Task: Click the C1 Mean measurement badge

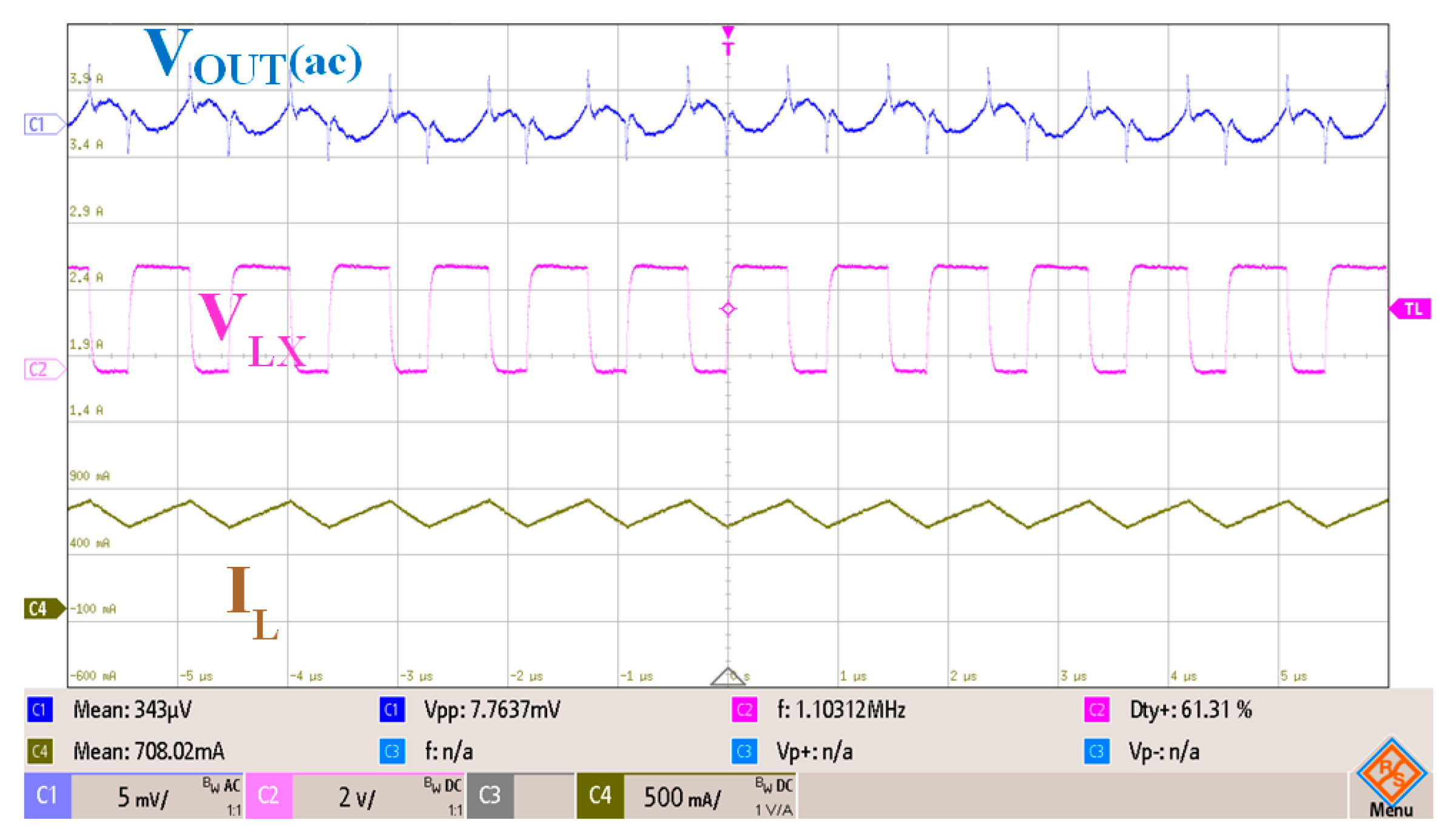Action: [40, 710]
